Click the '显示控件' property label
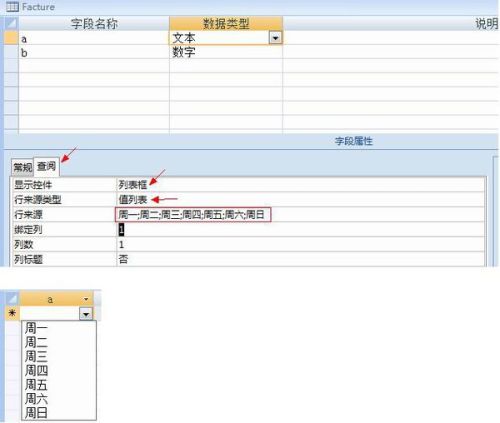This screenshot has width=500, height=423. coord(33,185)
